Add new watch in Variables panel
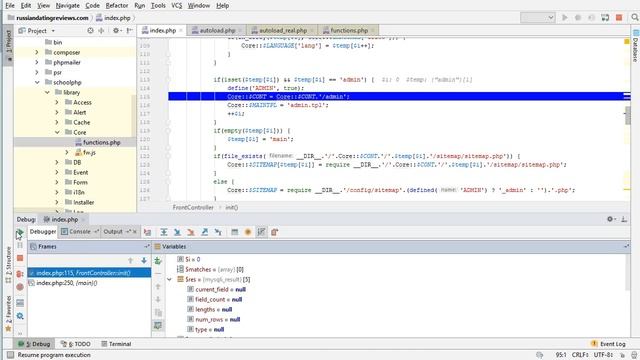 158,260
